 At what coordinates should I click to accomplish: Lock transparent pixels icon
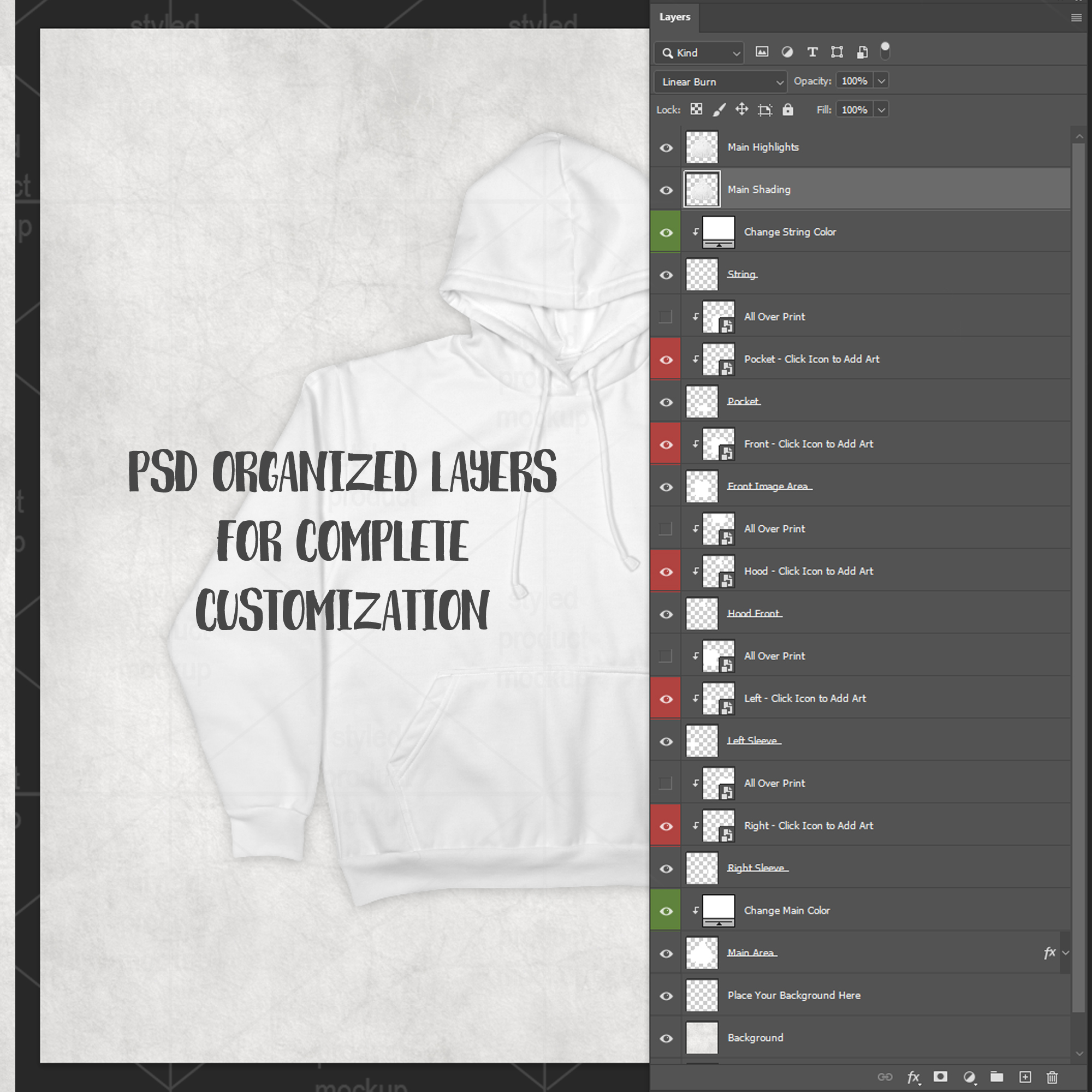tap(696, 110)
